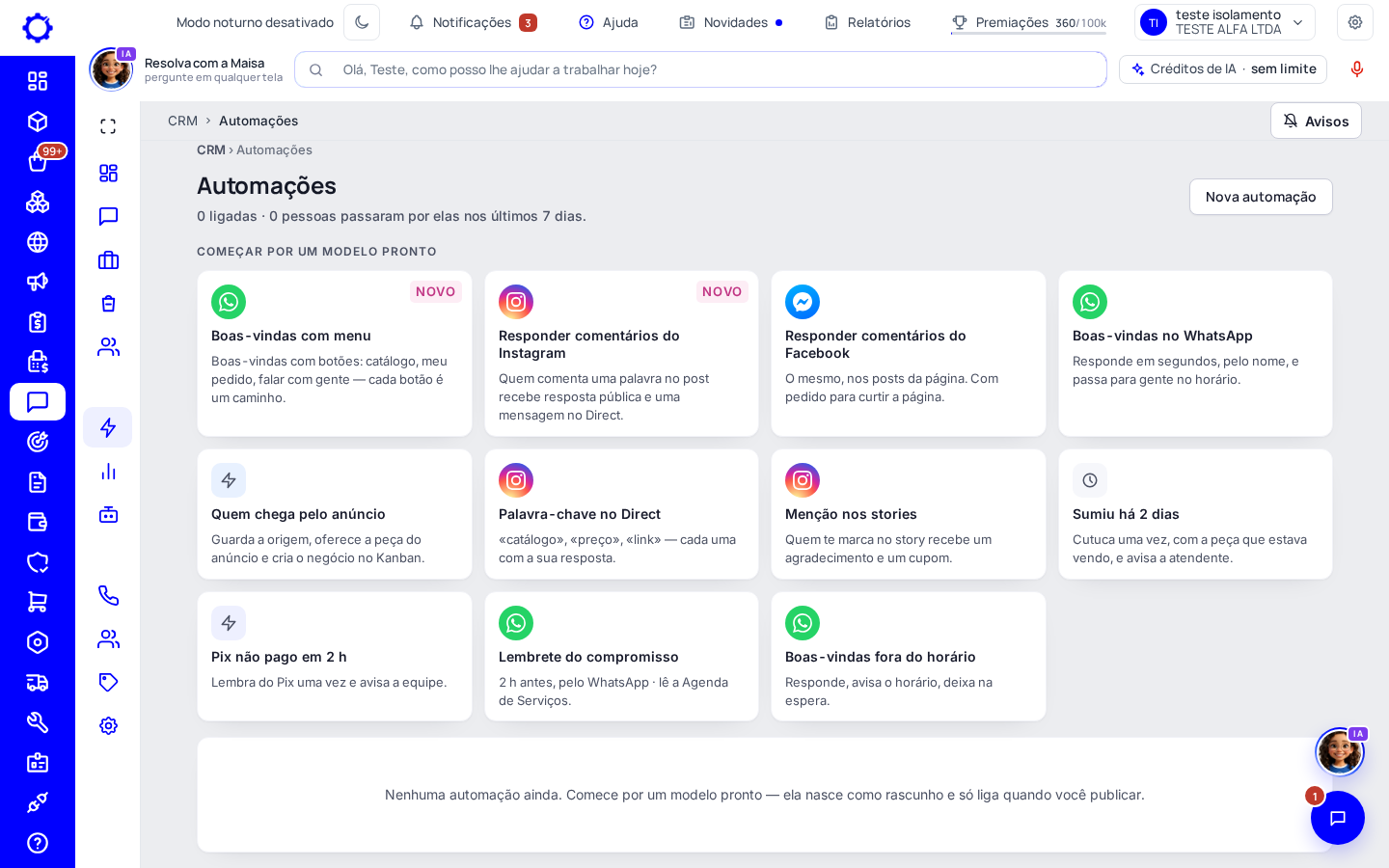1389x868 pixels.
Task: Open Relatórios in top bar
Action: [x=867, y=22]
